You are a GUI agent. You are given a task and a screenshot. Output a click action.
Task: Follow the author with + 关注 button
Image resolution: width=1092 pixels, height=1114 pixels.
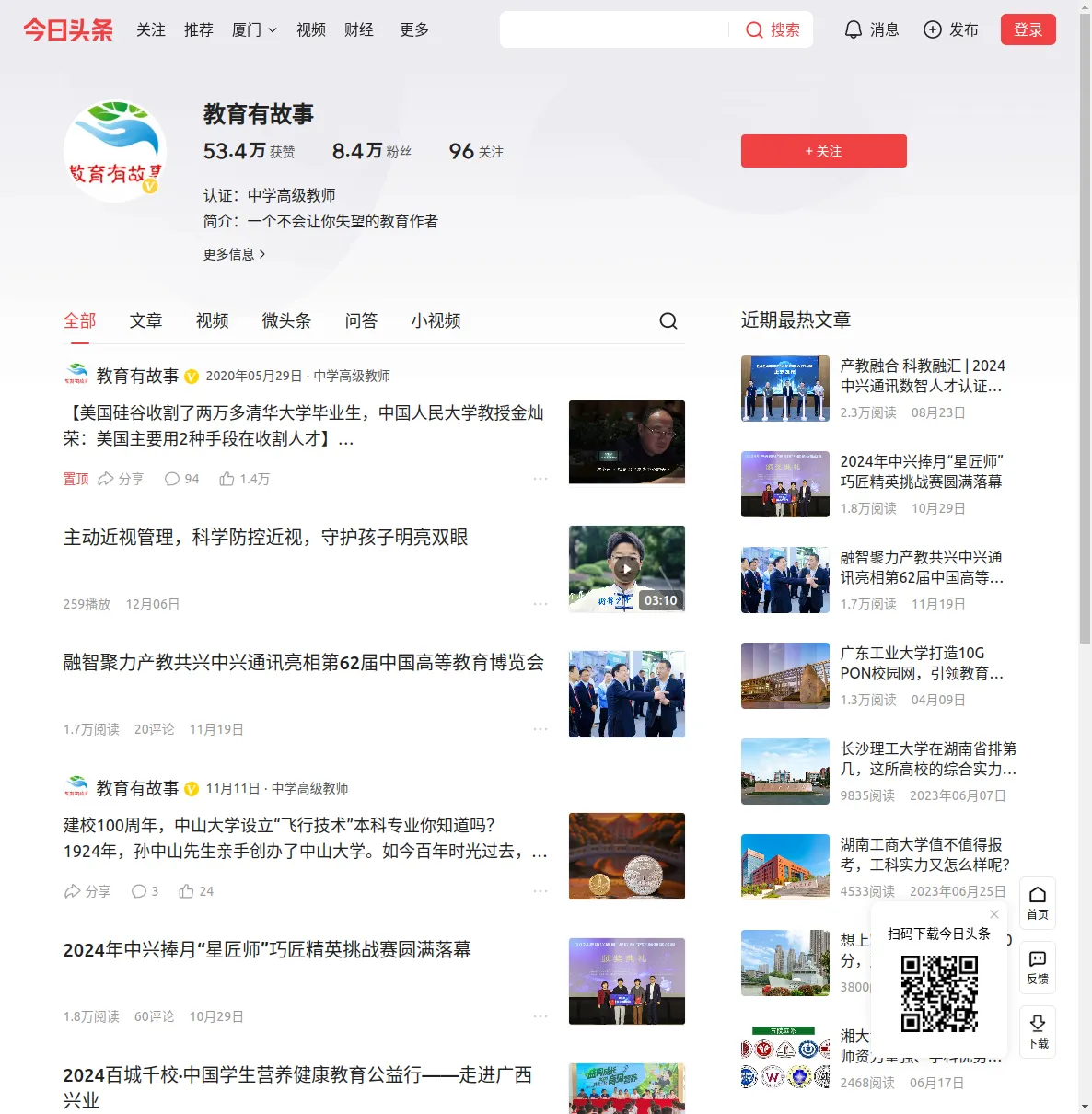pos(824,151)
